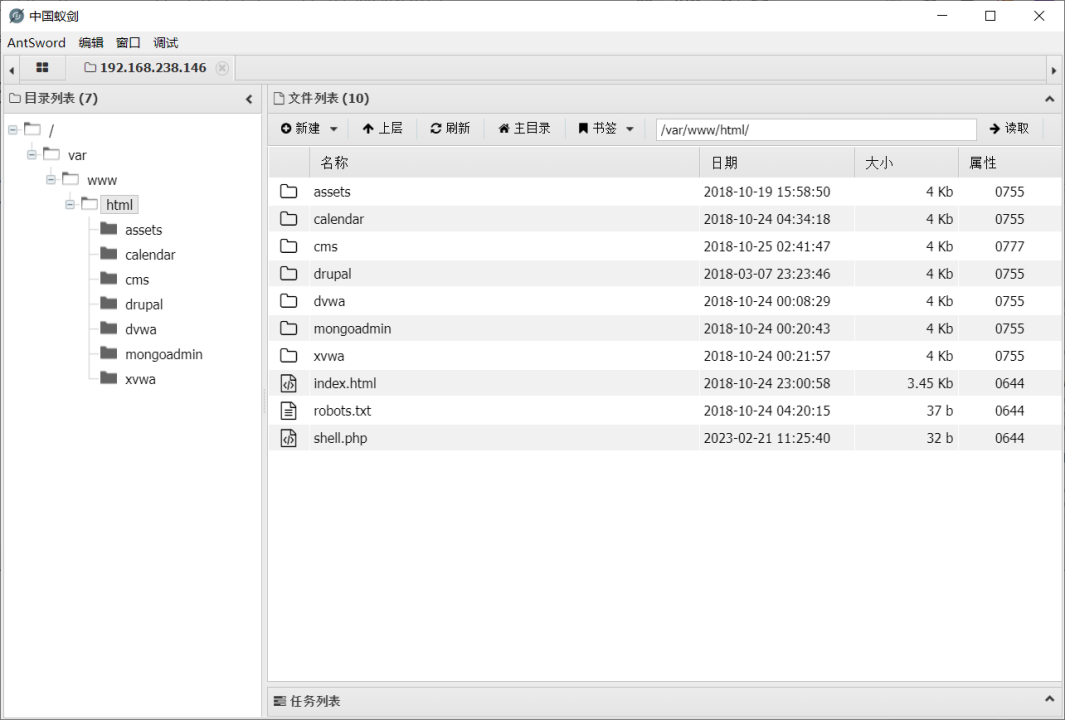The width and height of the screenshot is (1065, 720).
Task: Select html folder in tree
Action: pyautogui.click(x=120, y=205)
